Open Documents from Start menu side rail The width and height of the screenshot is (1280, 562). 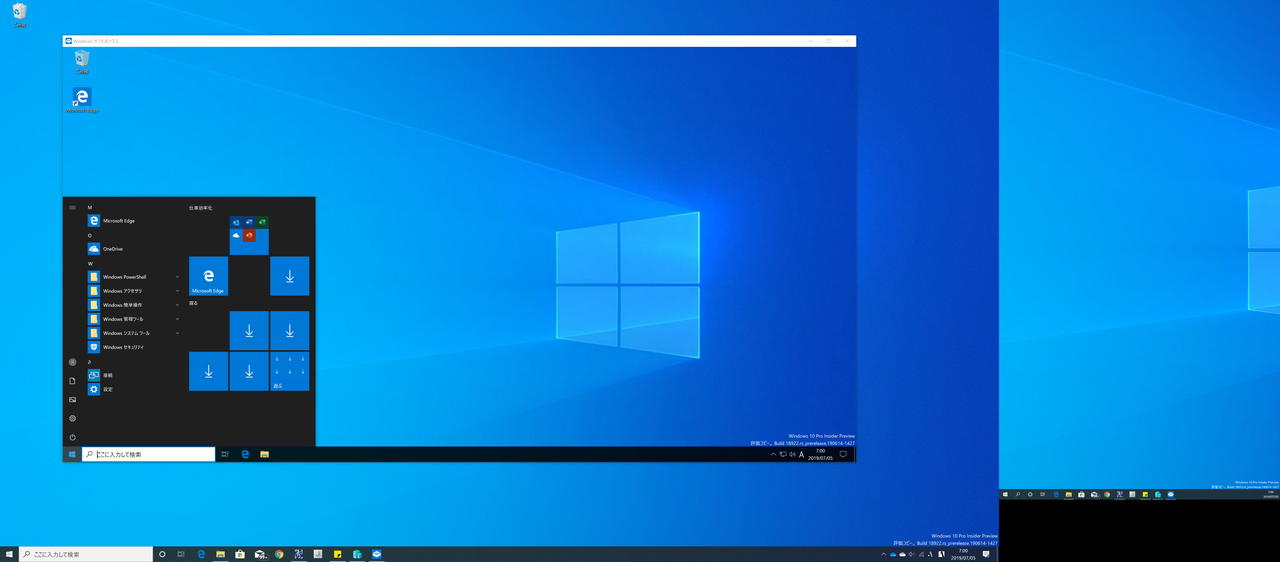(72, 381)
